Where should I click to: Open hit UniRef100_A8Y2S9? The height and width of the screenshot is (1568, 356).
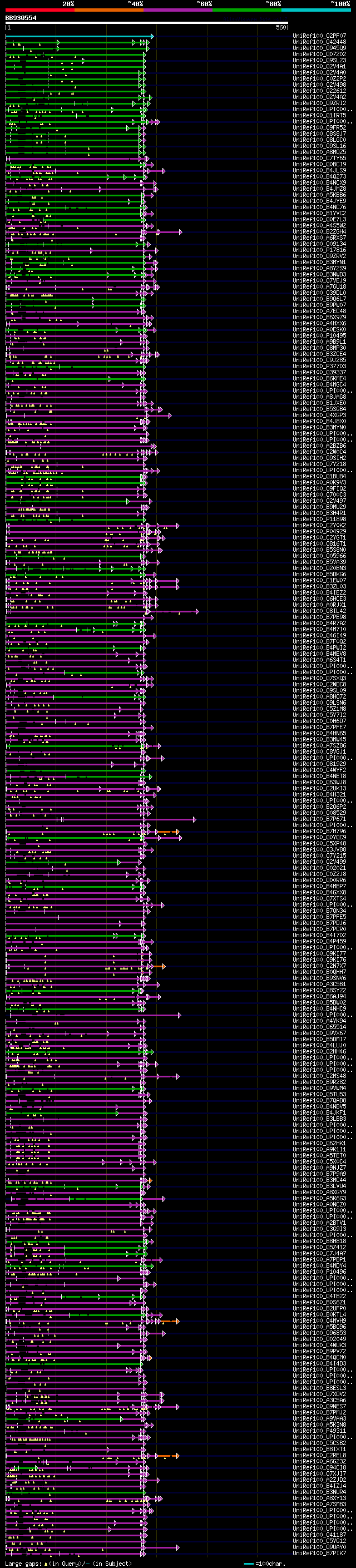[319, 269]
